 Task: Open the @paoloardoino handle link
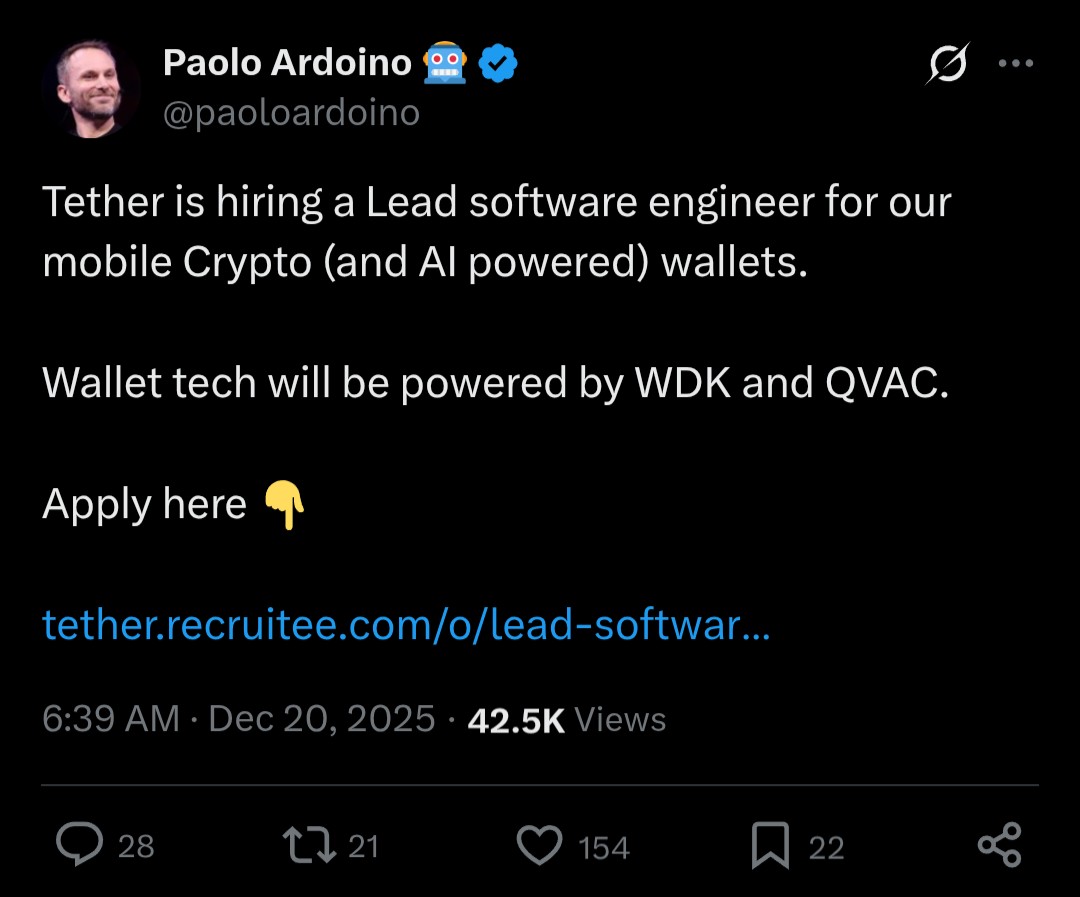[x=291, y=113]
